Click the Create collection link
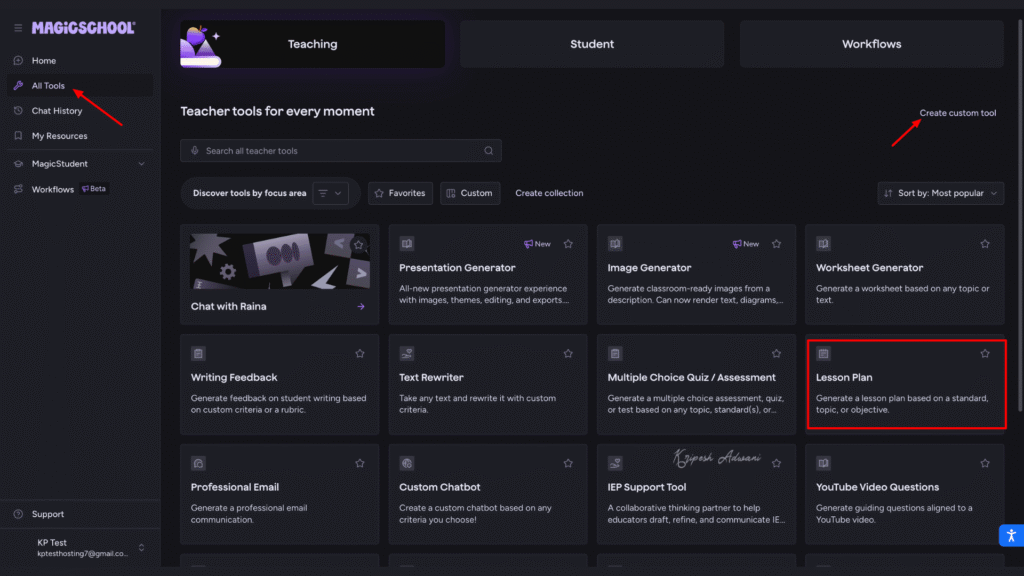Screen dimensions: 1024x576 pyautogui.click(x=549, y=193)
